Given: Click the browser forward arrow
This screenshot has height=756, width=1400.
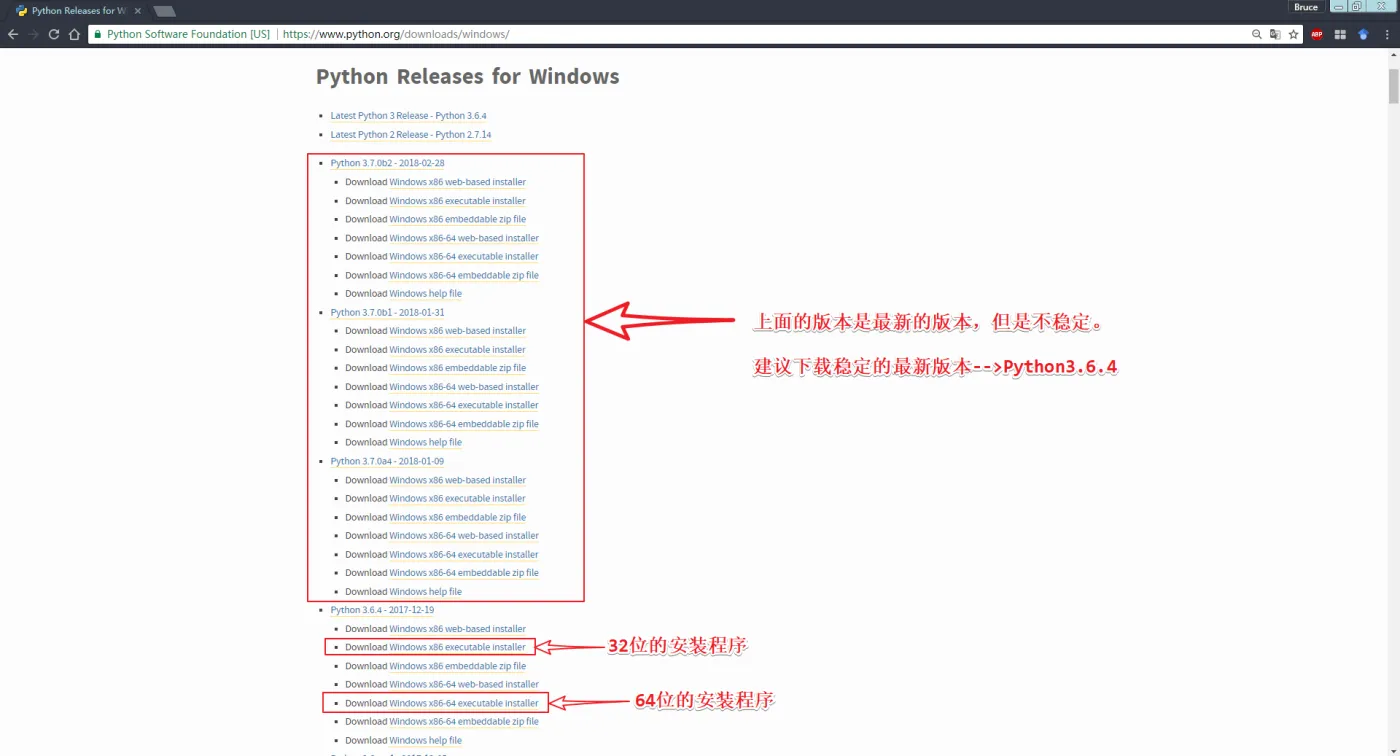Looking at the screenshot, I should 34,34.
